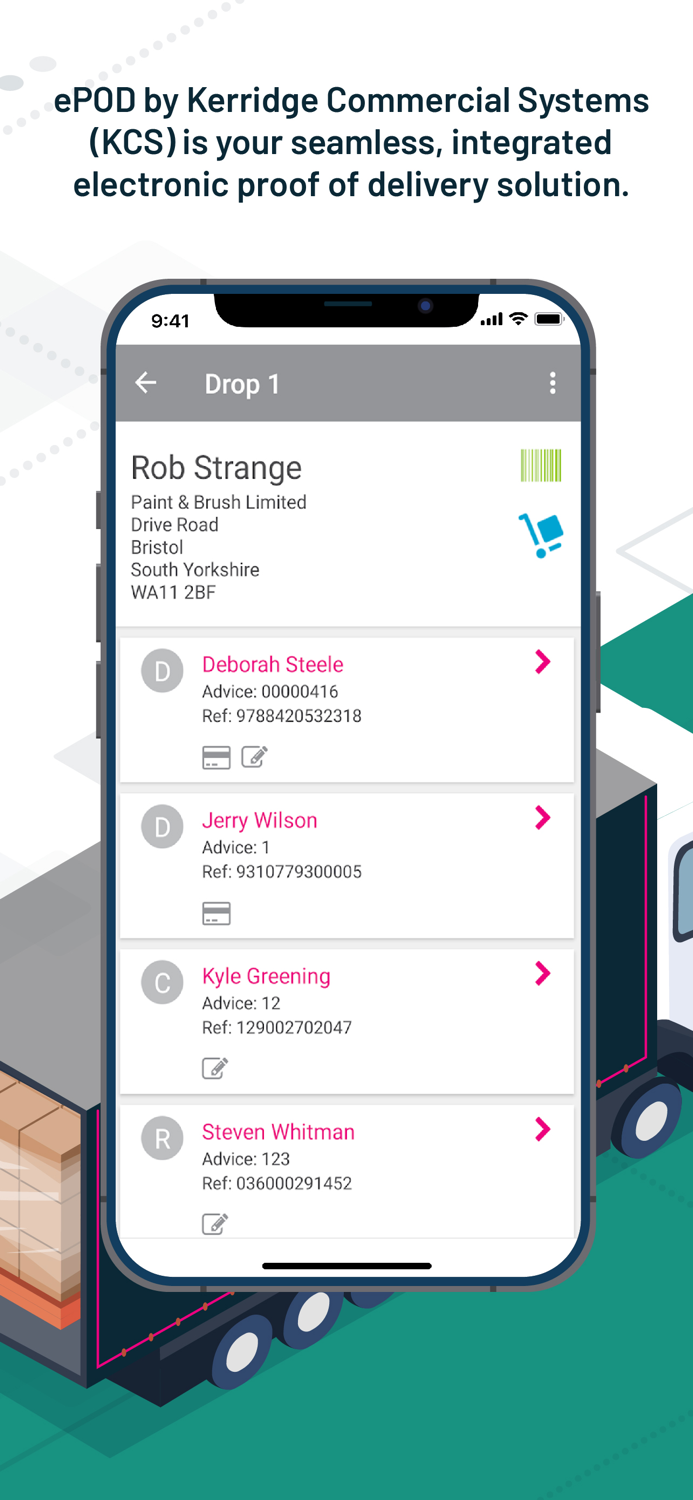Select Advice: 1 under Jerry Wilson

pos(236,847)
